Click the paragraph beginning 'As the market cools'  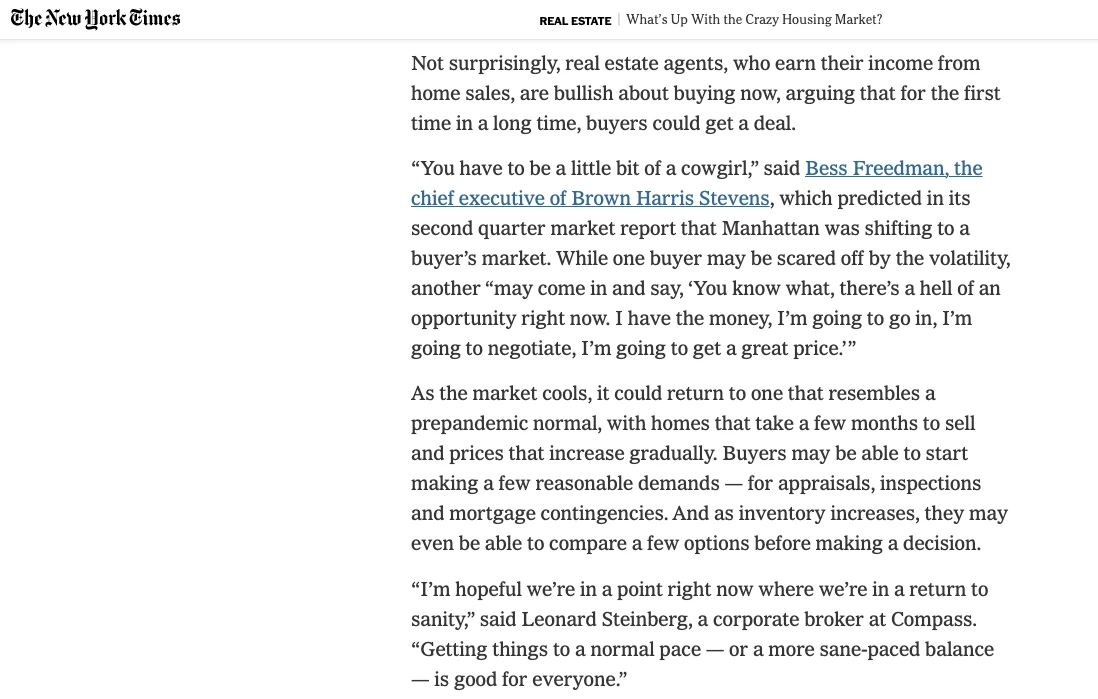pos(709,468)
